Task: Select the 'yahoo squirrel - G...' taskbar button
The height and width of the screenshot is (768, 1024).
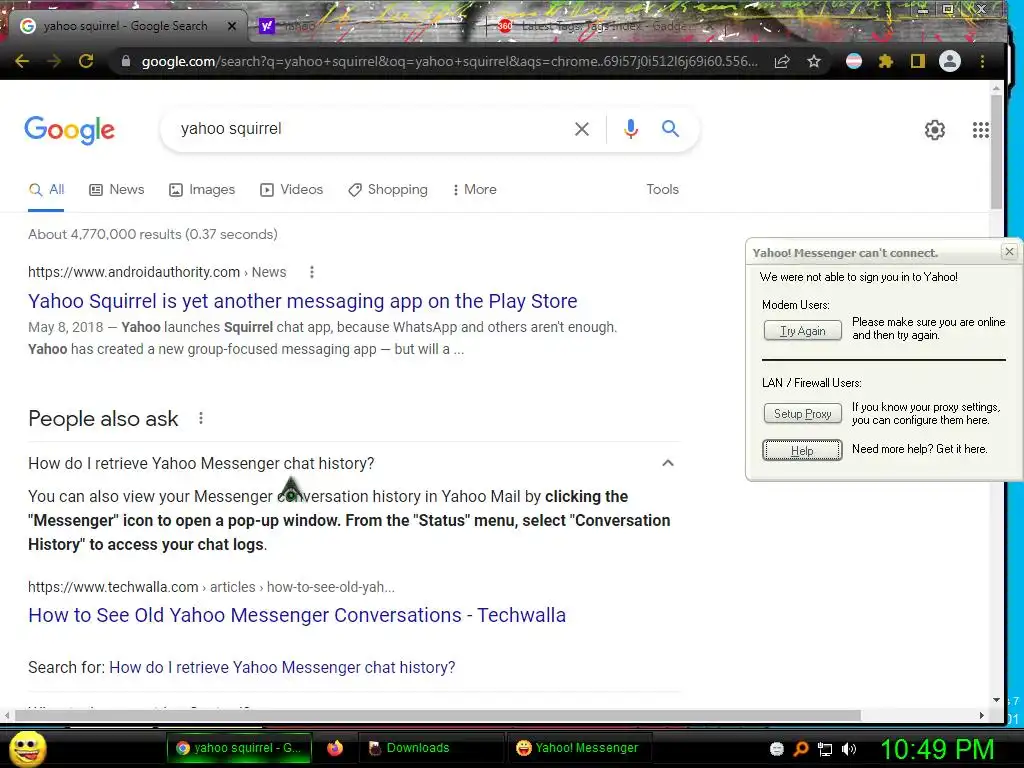Action: [x=239, y=748]
